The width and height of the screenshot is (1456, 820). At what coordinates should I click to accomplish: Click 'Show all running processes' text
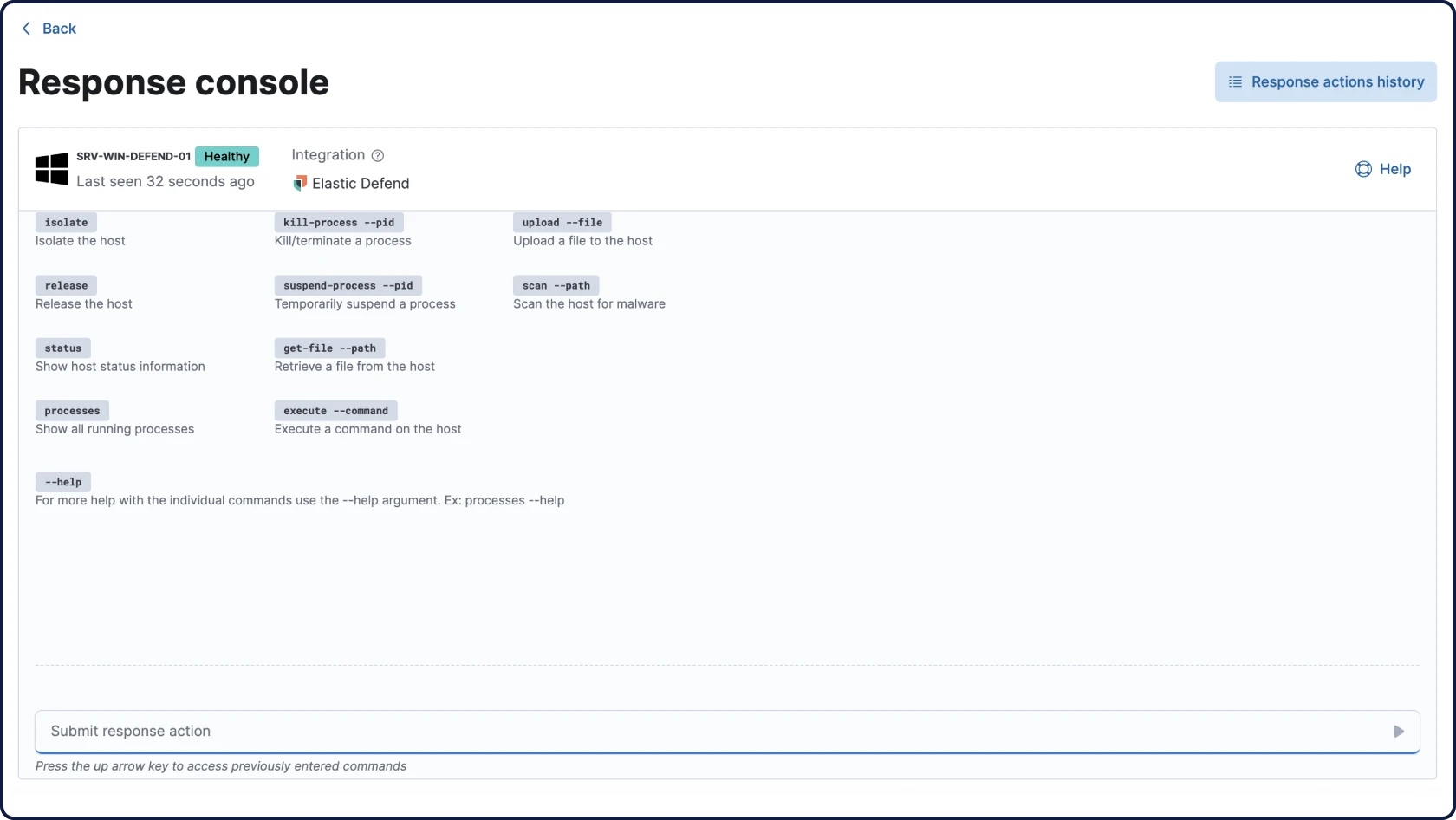115,429
